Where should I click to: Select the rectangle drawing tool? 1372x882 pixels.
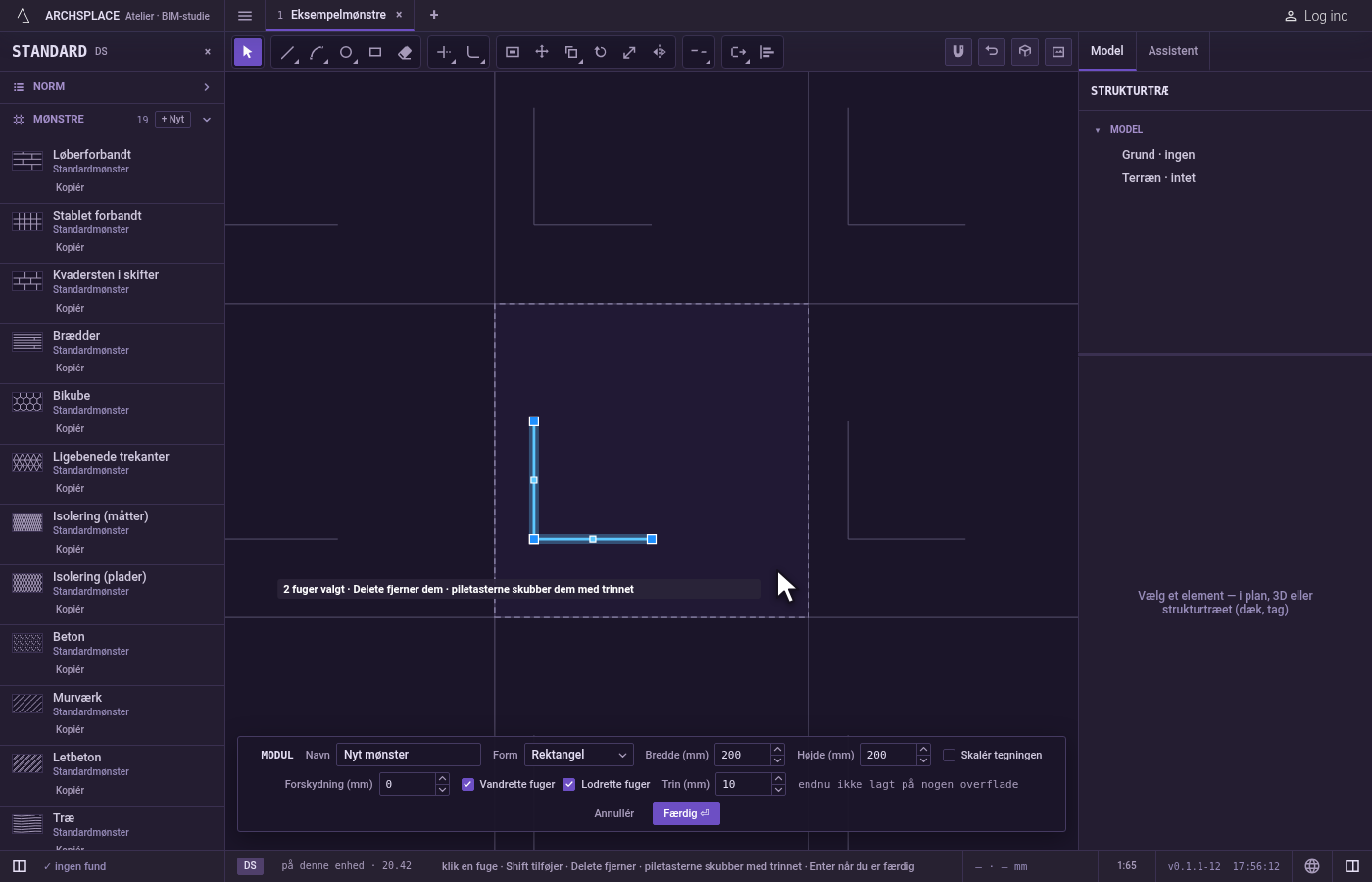(x=375, y=52)
